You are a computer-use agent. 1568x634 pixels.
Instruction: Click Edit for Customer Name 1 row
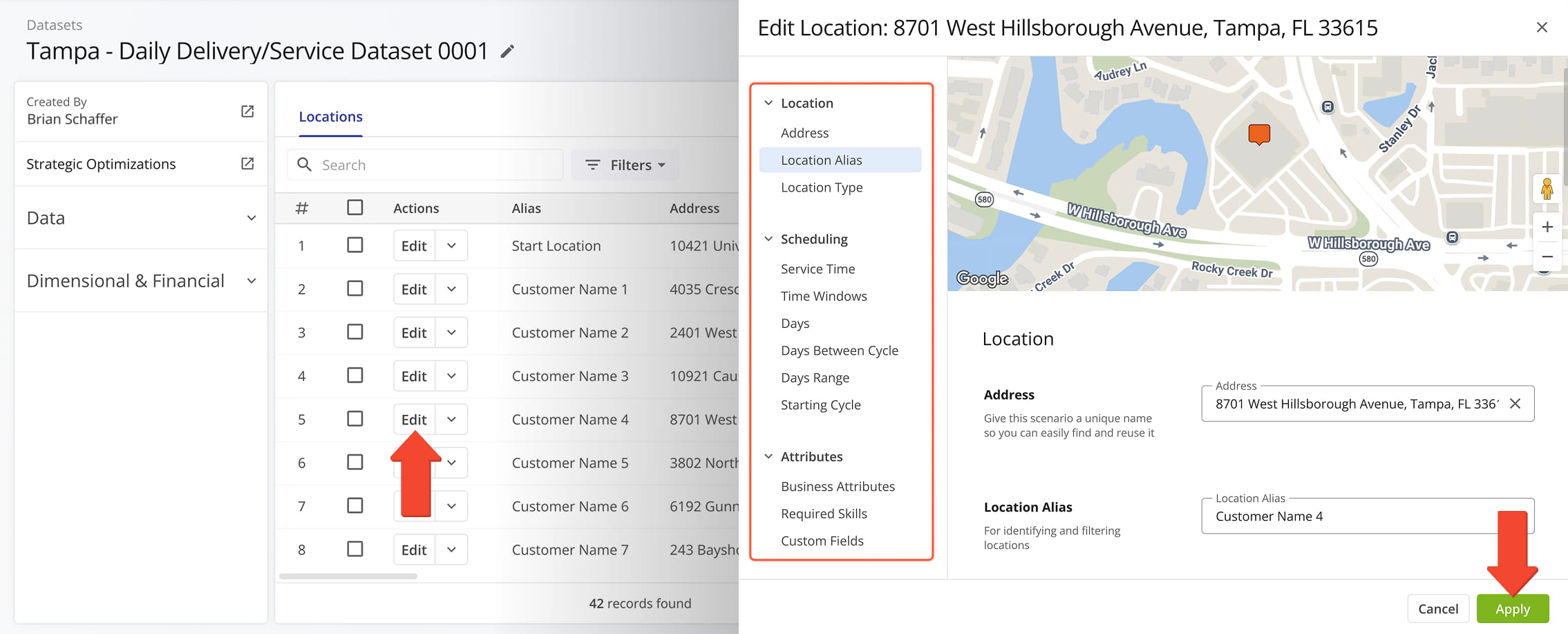tap(414, 289)
